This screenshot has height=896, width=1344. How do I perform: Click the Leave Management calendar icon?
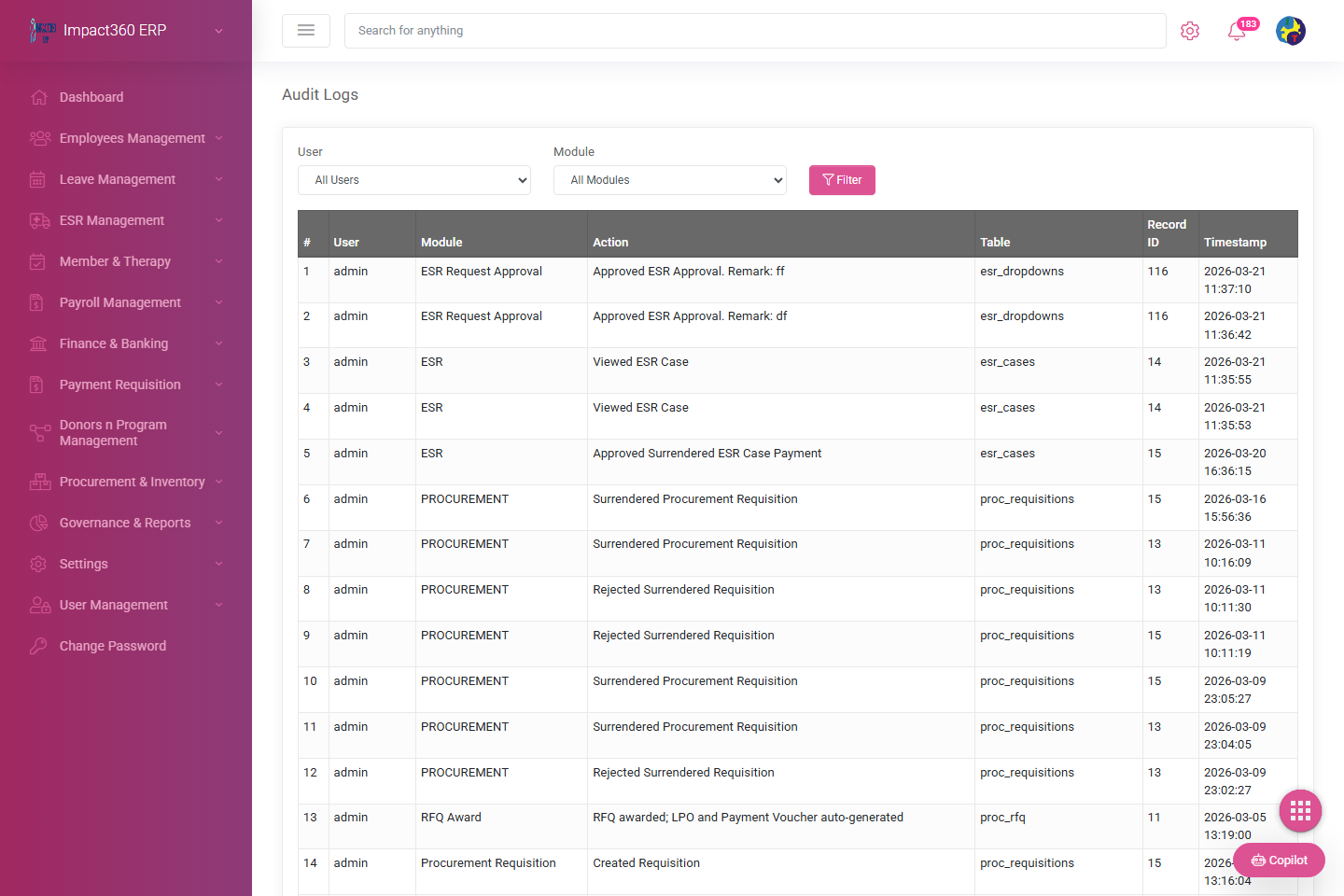37,179
